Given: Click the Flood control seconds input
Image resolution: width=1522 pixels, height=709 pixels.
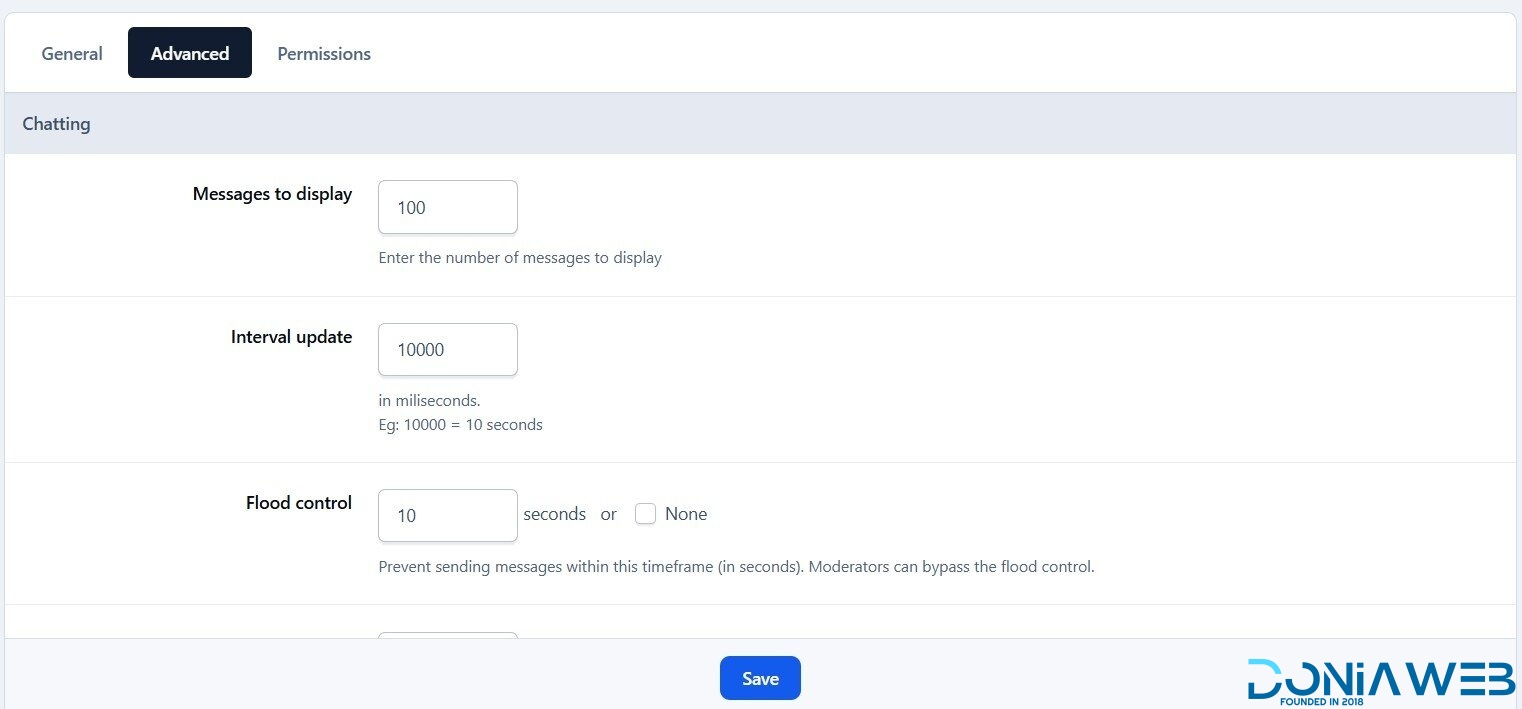Looking at the screenshot, I should pos(447,516).
